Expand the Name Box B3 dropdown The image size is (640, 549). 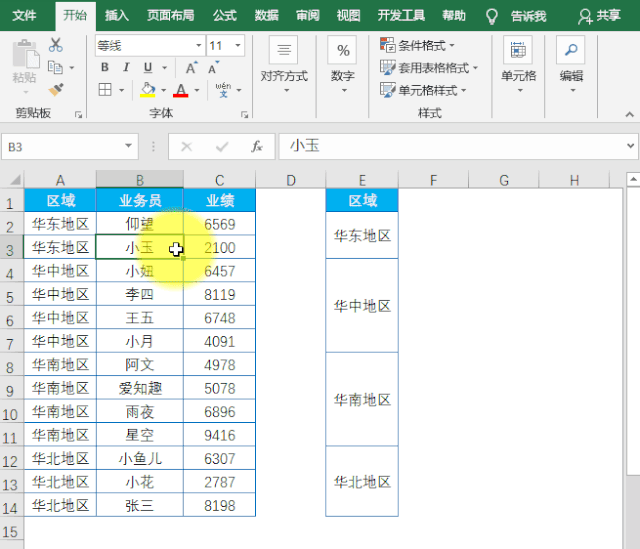click(129, 147)
